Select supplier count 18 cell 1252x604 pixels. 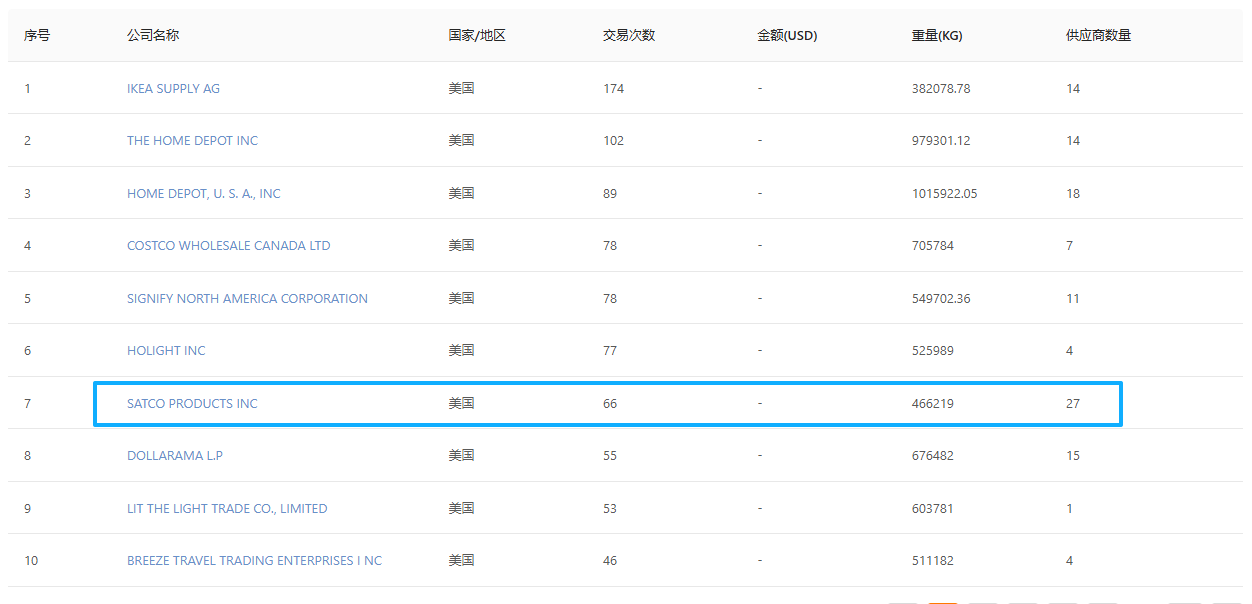click(x=1073, y=193)
